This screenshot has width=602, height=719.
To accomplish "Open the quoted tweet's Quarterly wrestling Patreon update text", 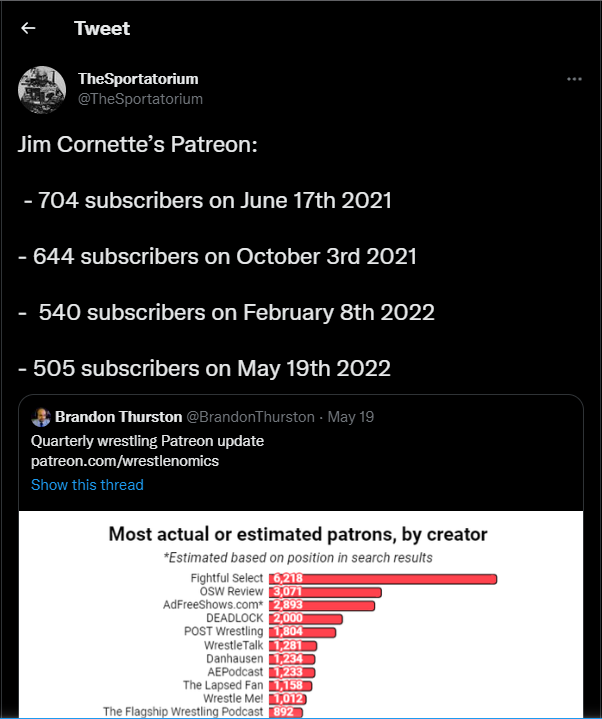I will [x=147, y=441].
